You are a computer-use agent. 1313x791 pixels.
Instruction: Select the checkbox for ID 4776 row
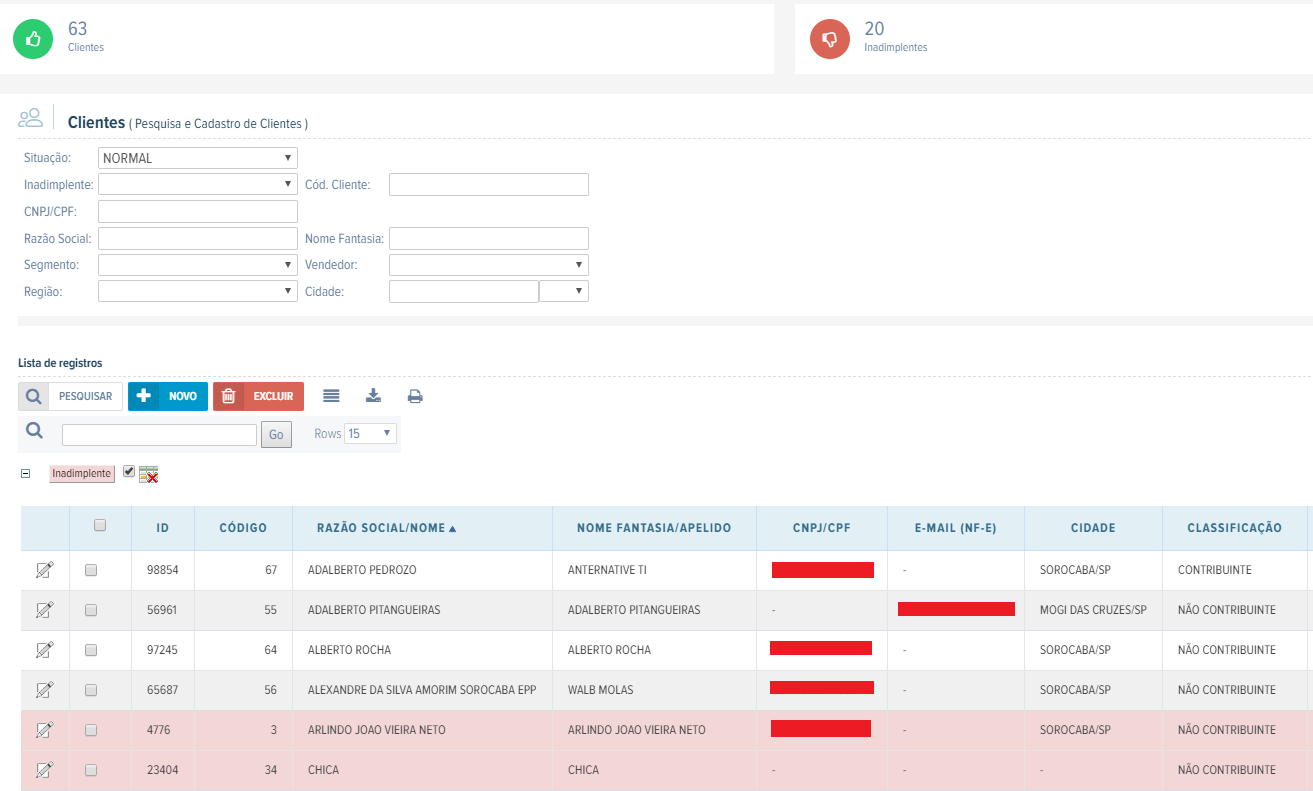coord(91,730)
